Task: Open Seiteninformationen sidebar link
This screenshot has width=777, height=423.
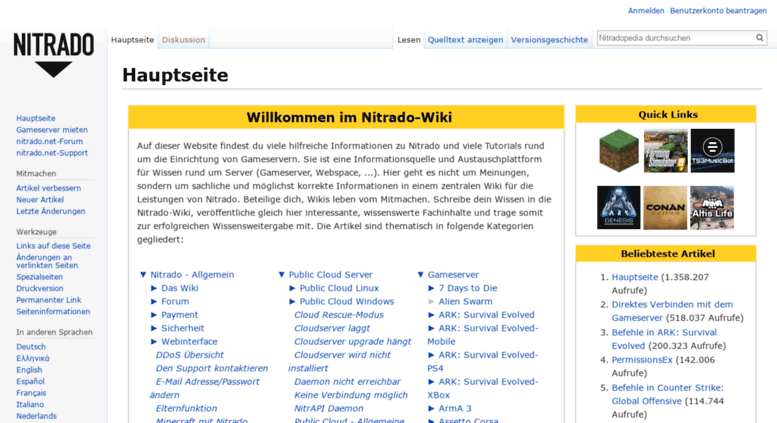Action: (53, 312)
